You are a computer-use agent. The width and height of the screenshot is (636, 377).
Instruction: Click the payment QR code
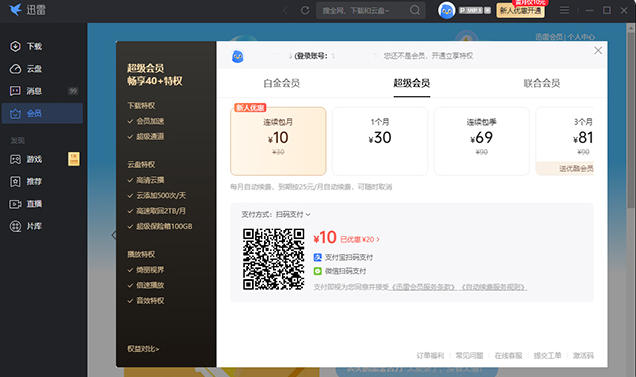273,259
